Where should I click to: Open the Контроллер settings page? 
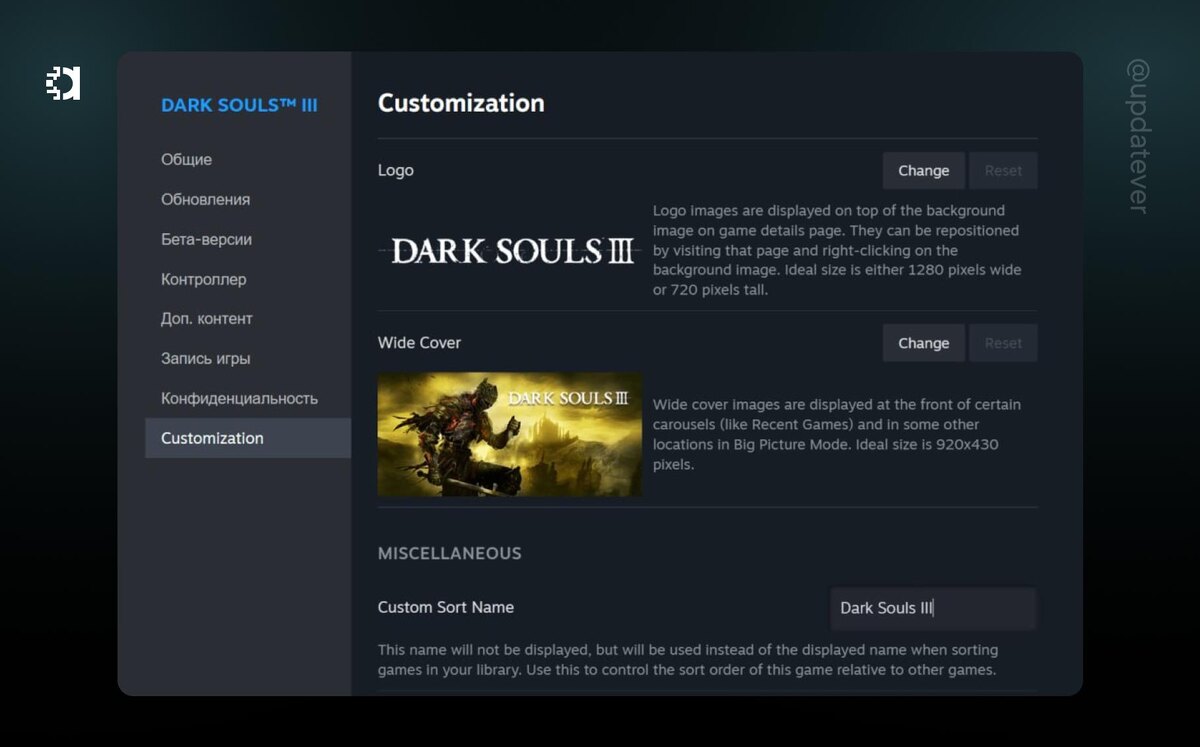pyautogui.click(x=203, y=279)
